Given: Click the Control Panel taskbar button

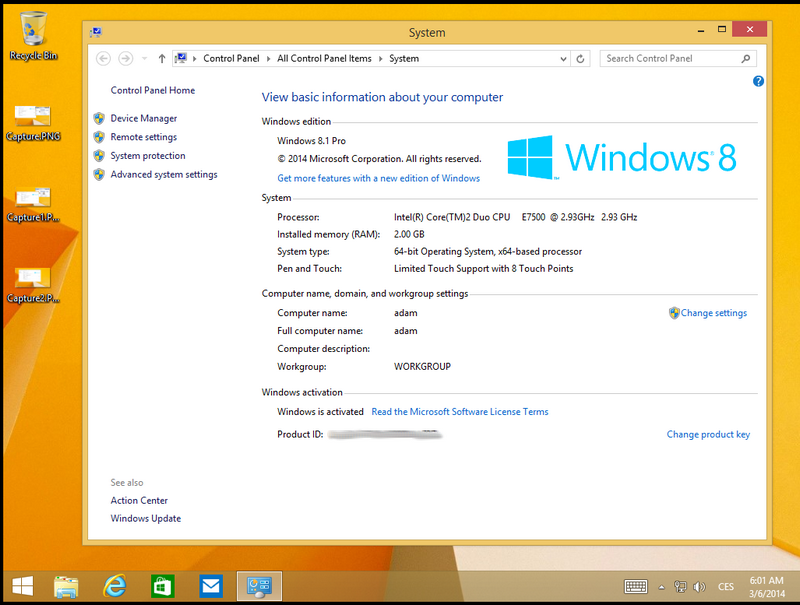Looking at the screenshot, I should pyautogui.click(x=259, y=586).
